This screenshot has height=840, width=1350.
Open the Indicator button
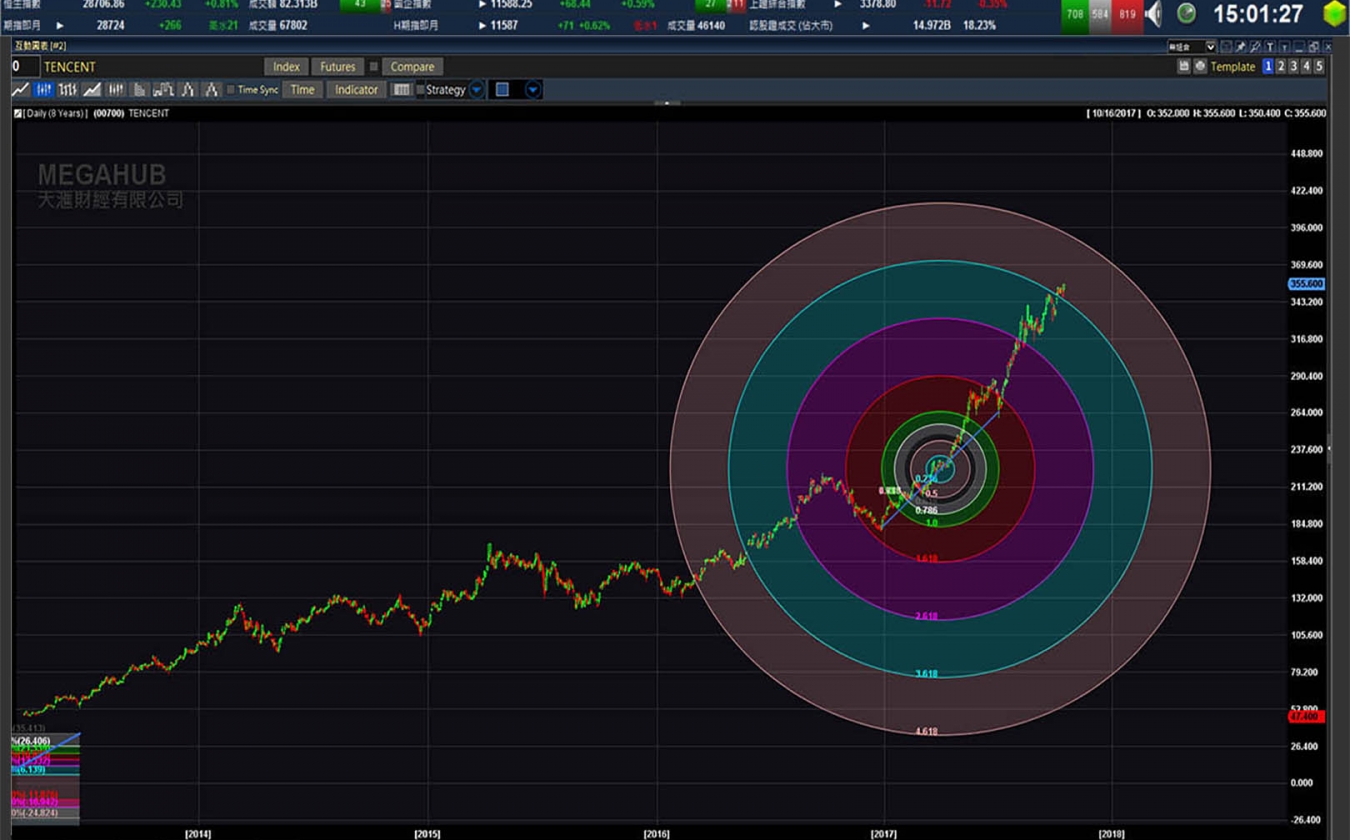(x=356, y=90)
